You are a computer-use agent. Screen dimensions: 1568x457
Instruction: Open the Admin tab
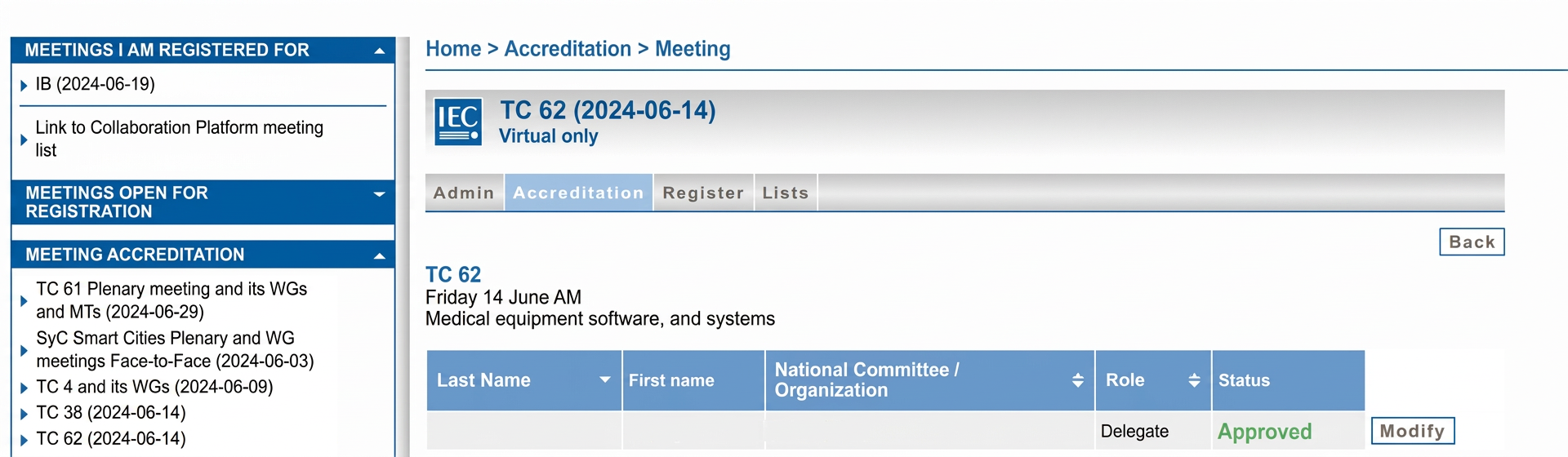point(464,193)
